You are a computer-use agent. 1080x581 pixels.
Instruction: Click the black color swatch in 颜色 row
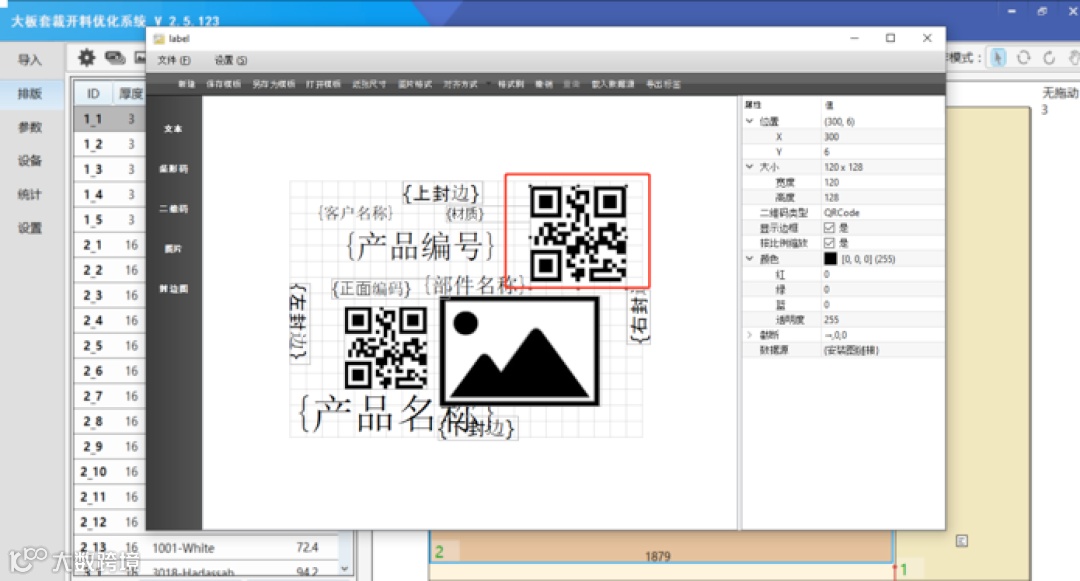point(830,259)
